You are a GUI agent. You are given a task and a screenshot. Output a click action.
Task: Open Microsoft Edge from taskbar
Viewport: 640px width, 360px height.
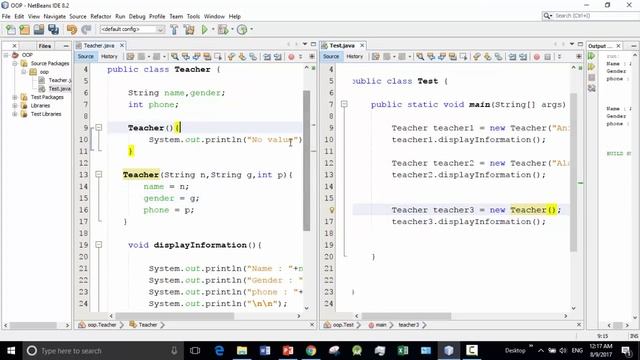[219, 351]
